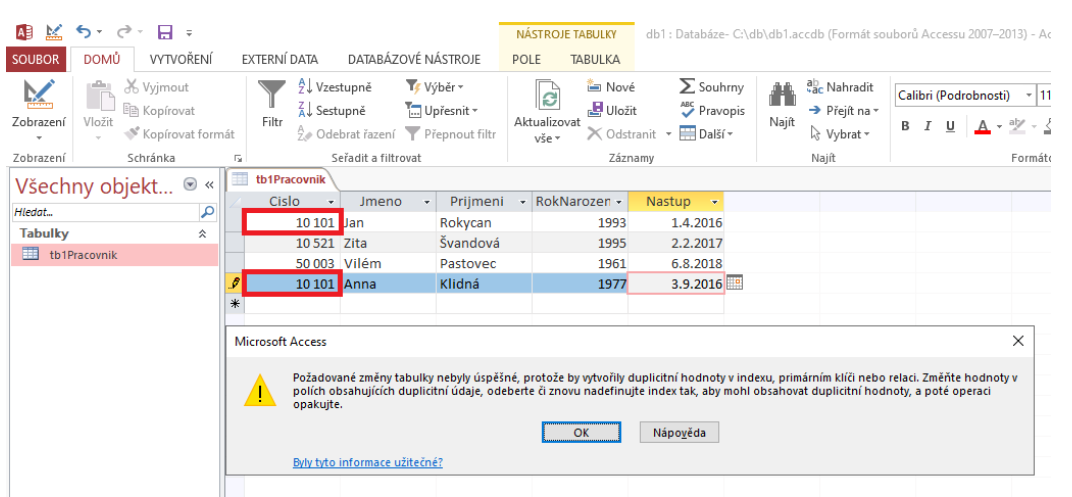Click the cell containing Vilém
Viewport: 1072px width, 497px height.
pos(388,264)
